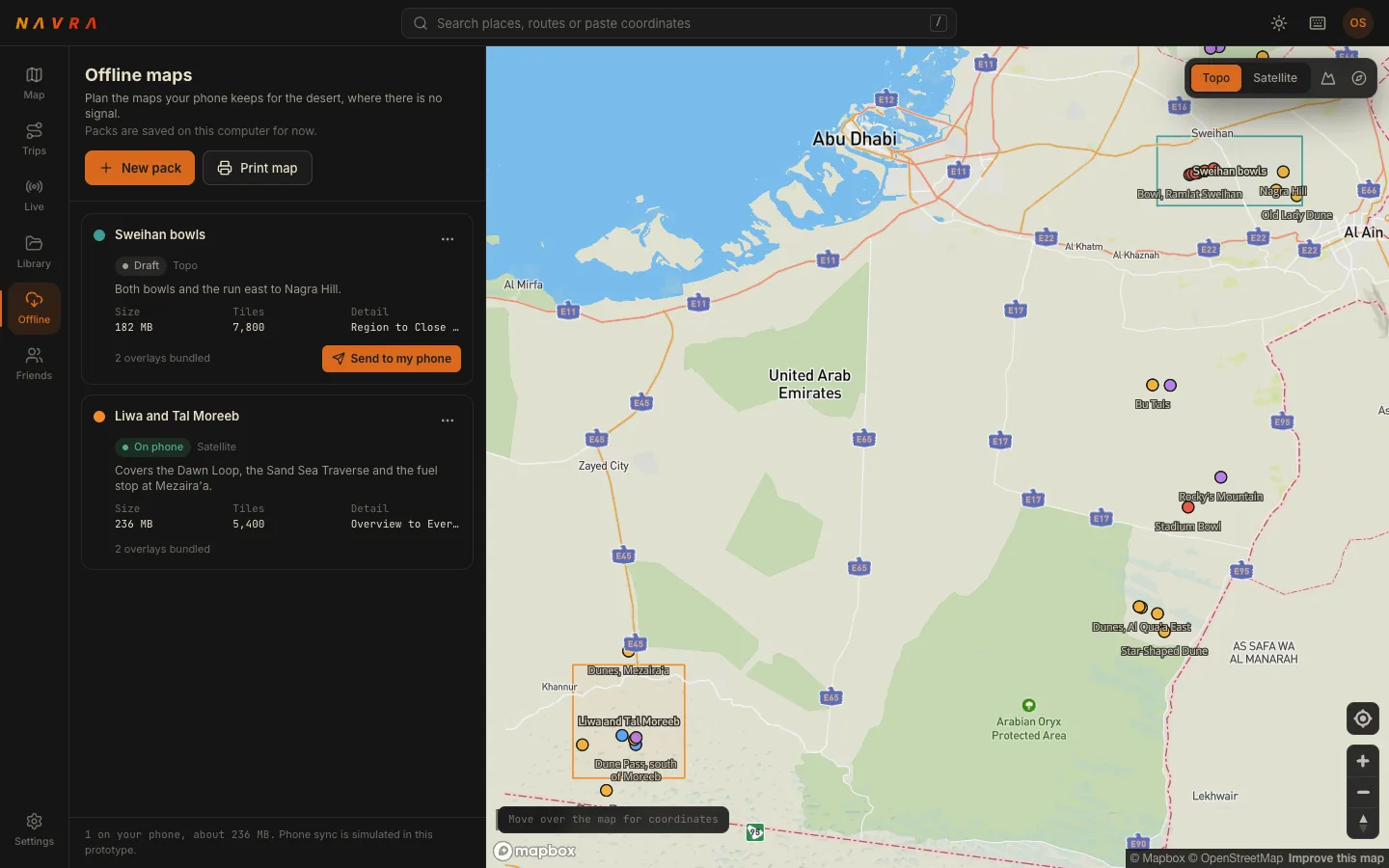Image resolution: width=1389 pixels, height=868 pixels.
Task: Go to the Trips section
Action: pyautogui.click(x=34, y=139)
